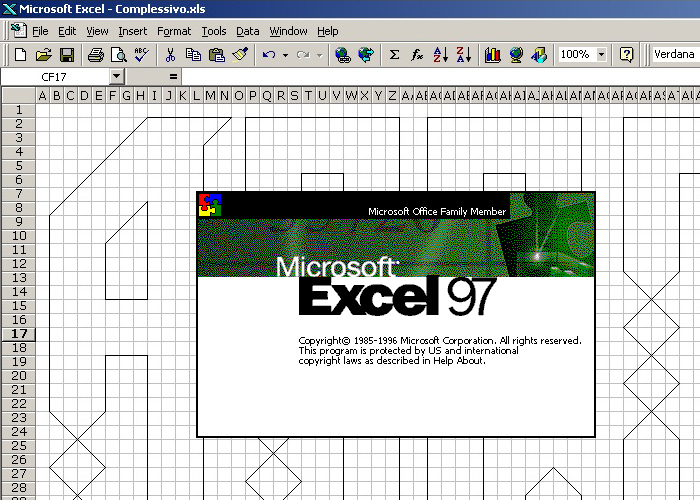The image size is (700, 500).
Task: Click the splash copyright notice text
Action: pos(440,351)
